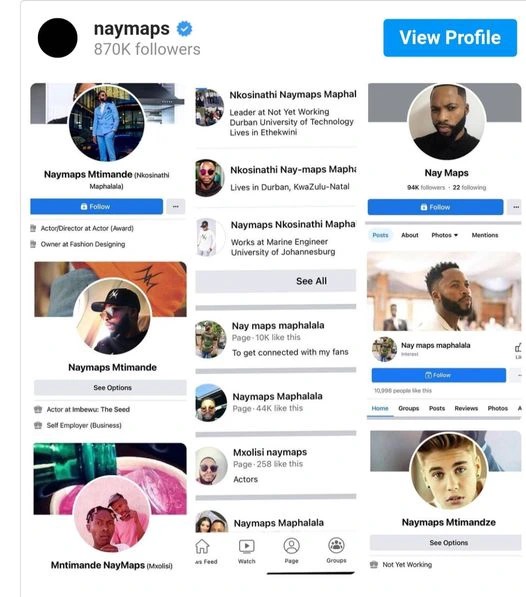This screenshot has height=597, width=526.
Task: Click the View Profile button
Action: 450,38
